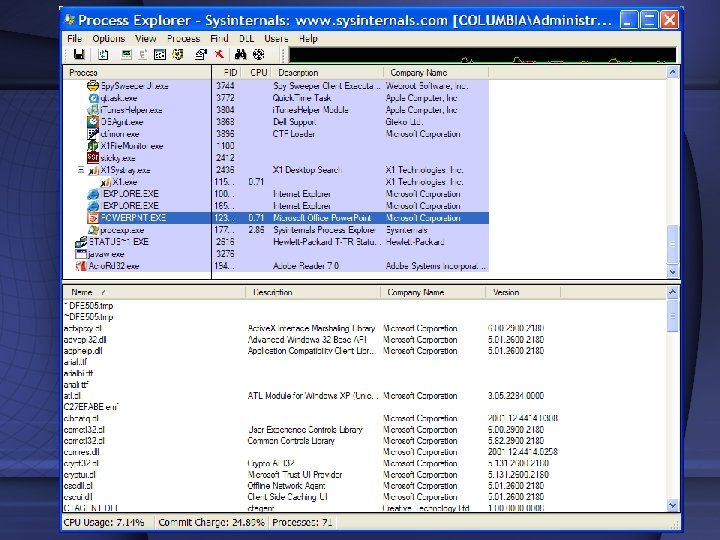Open the Options menu

(x=108, y=39)
